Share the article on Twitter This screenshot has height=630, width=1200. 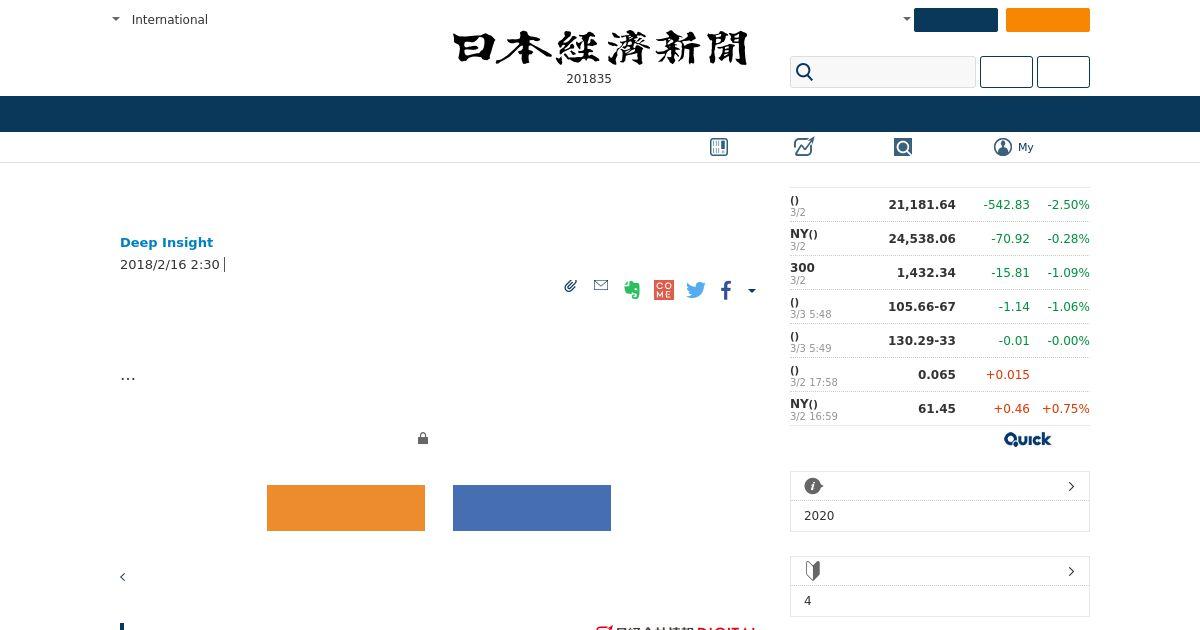(x=696, y=290)
